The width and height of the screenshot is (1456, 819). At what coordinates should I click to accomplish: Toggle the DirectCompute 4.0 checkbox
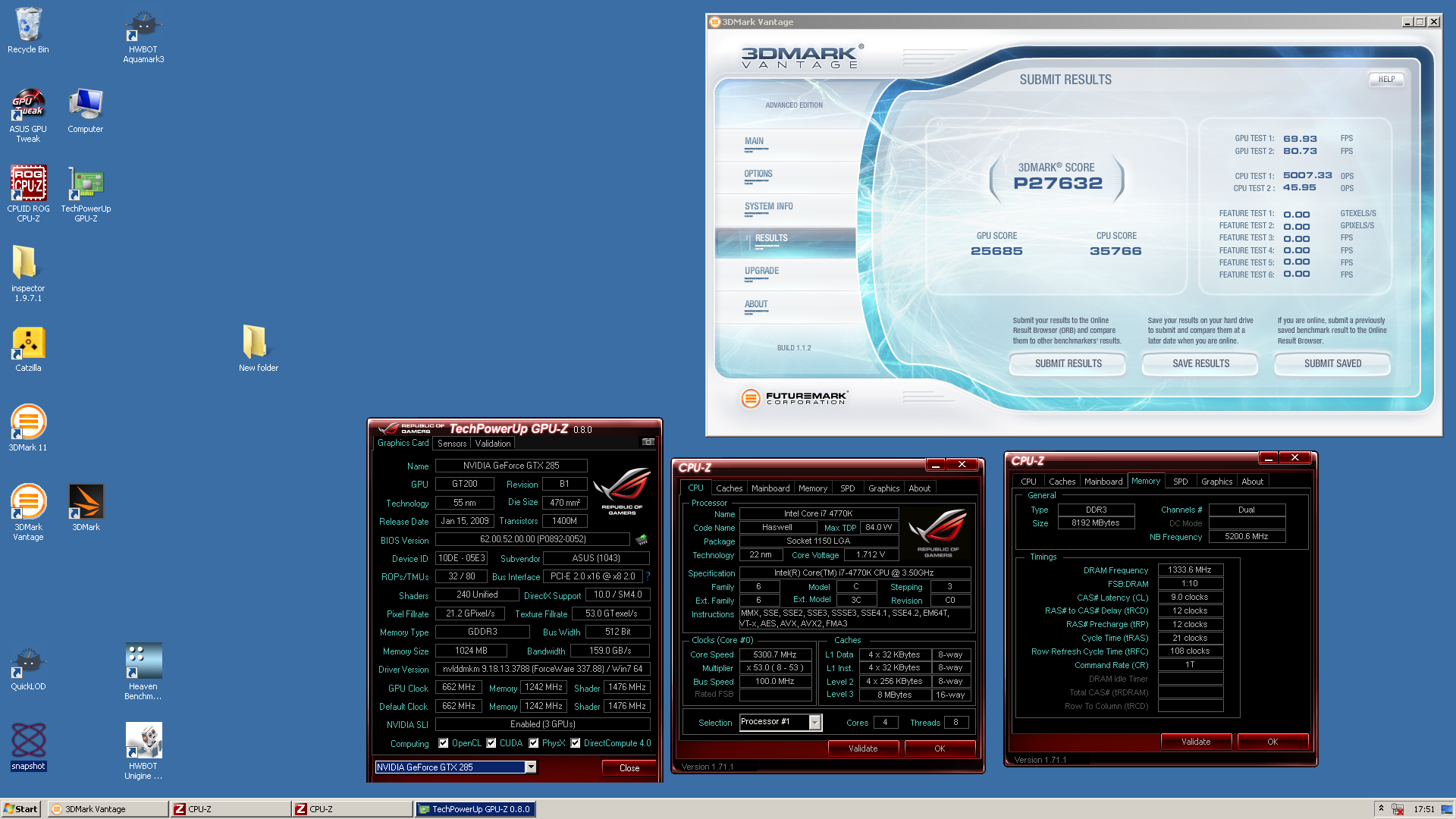[576, 743]
